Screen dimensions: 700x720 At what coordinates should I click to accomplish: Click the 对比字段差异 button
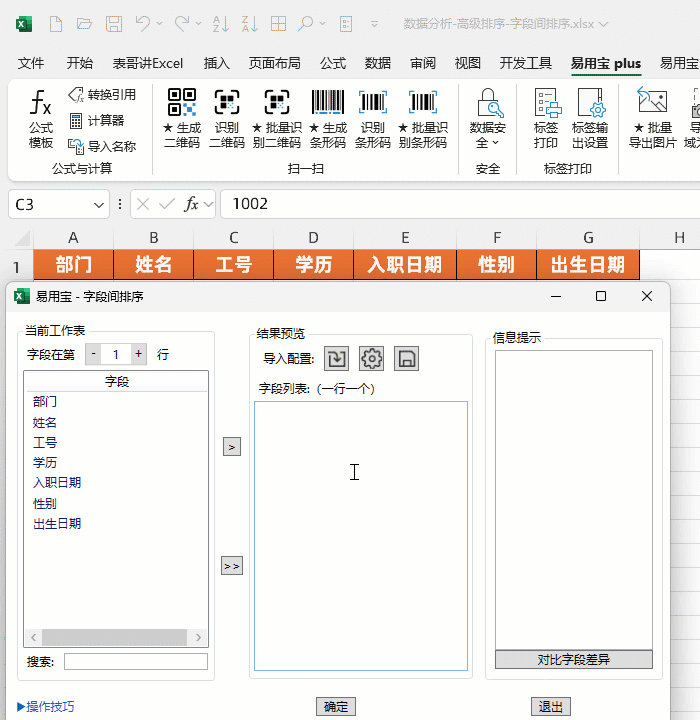(x=574, y=659)
